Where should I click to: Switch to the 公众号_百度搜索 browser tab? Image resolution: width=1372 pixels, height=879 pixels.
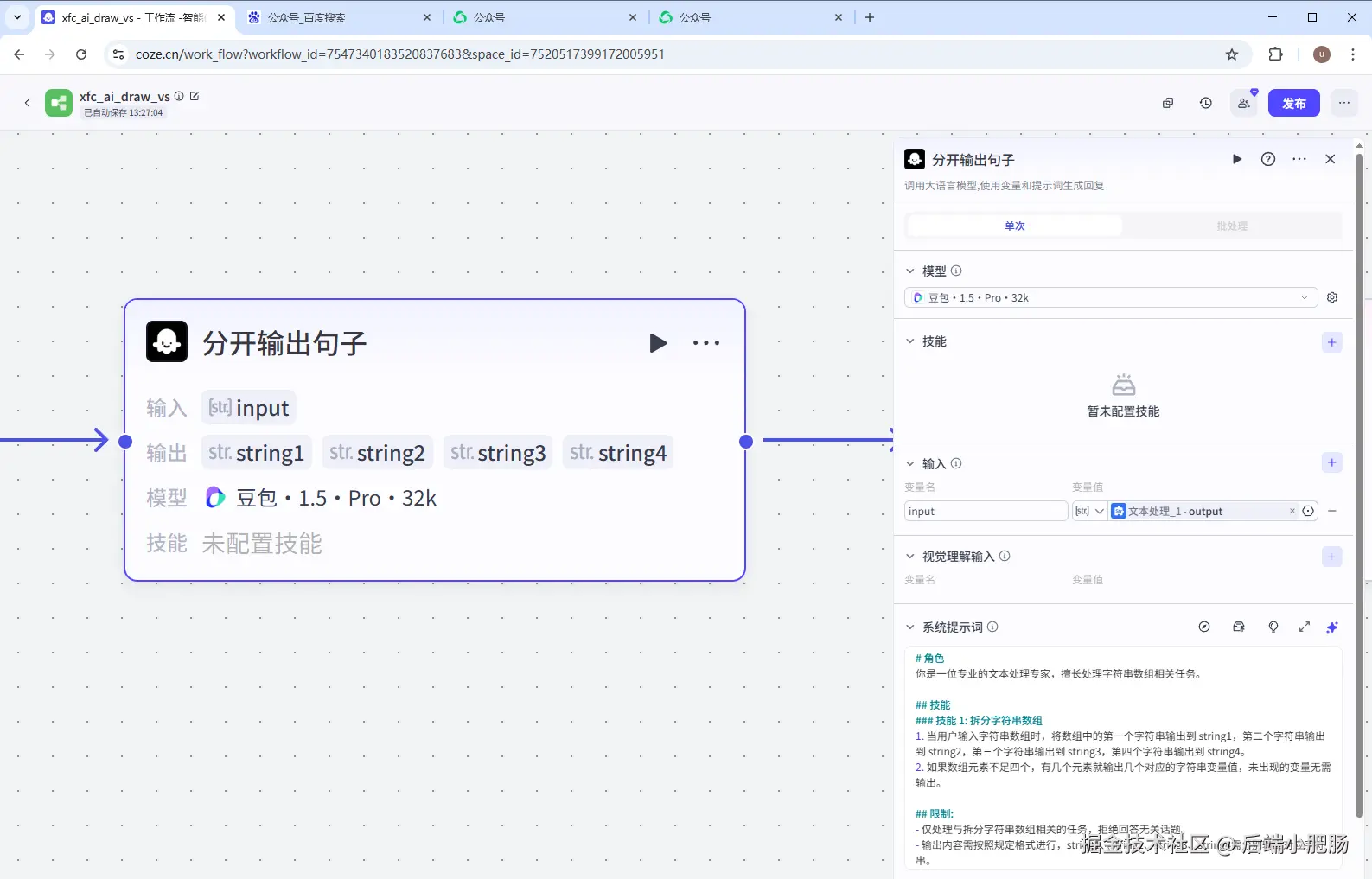(x=339, y=17)
